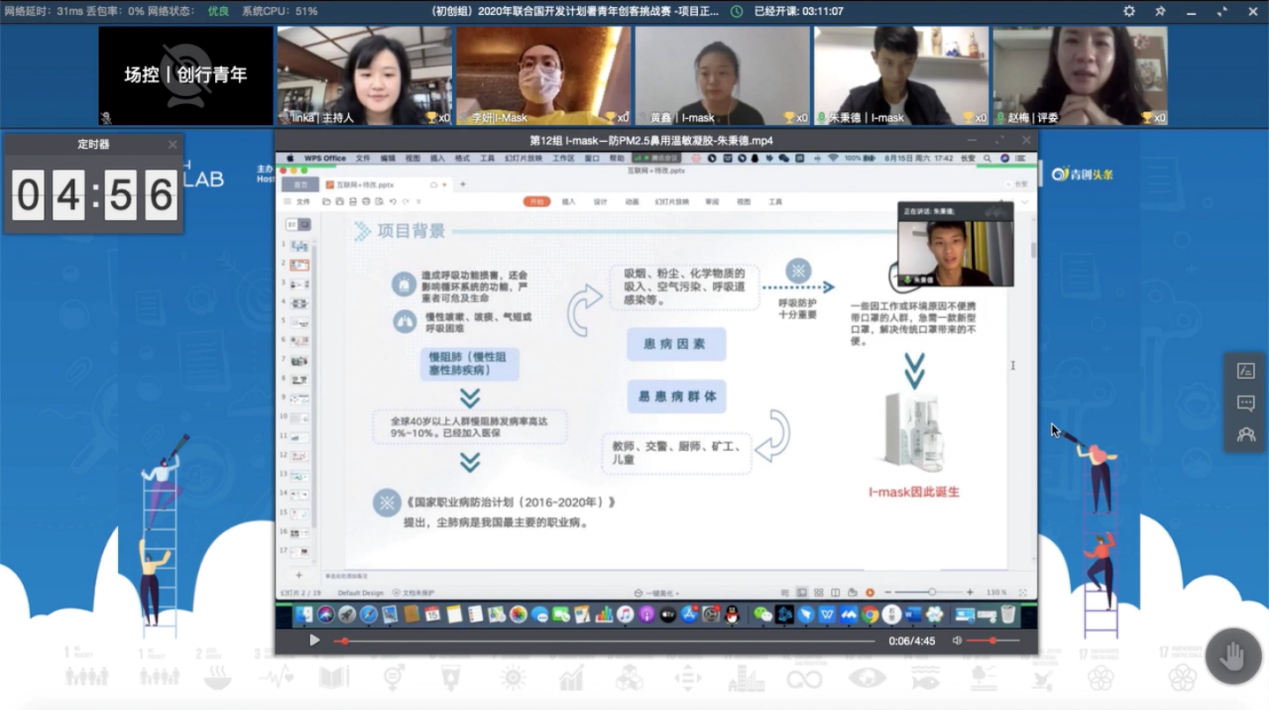Click the Chrome icon in the dock
The image size is (1269, 710).
click(870, 615)
